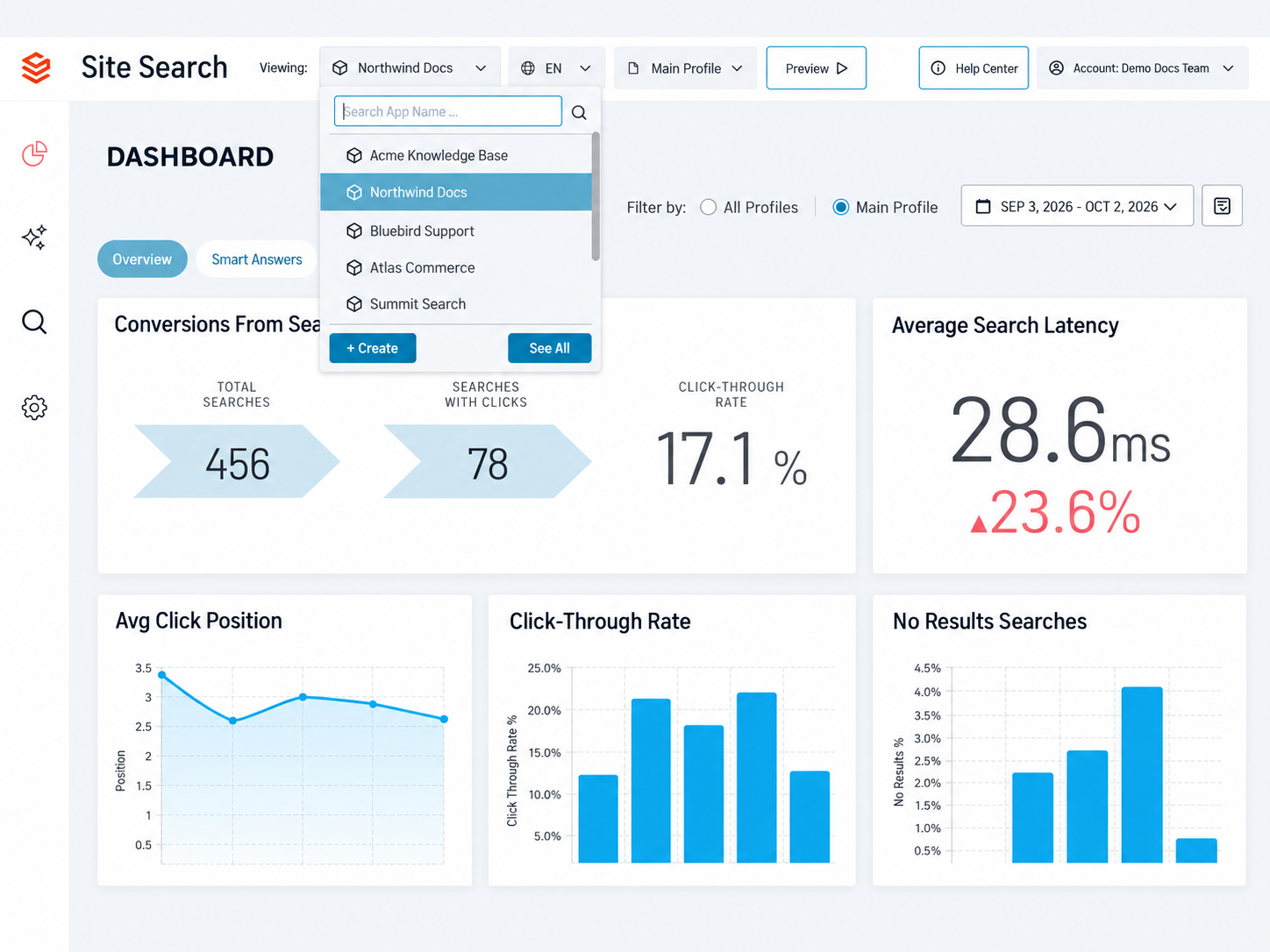Image resolution: width=1270 pixels, height=952 pixels.
Task: Switch to the Smart Answers tab
Action: point(257,259)
